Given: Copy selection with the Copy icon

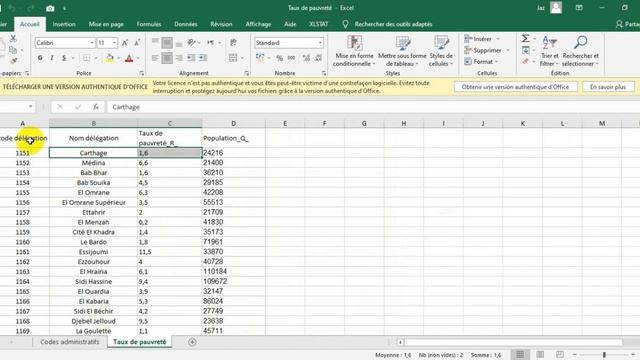Looking at the screenshot, I should click(13, 50).
